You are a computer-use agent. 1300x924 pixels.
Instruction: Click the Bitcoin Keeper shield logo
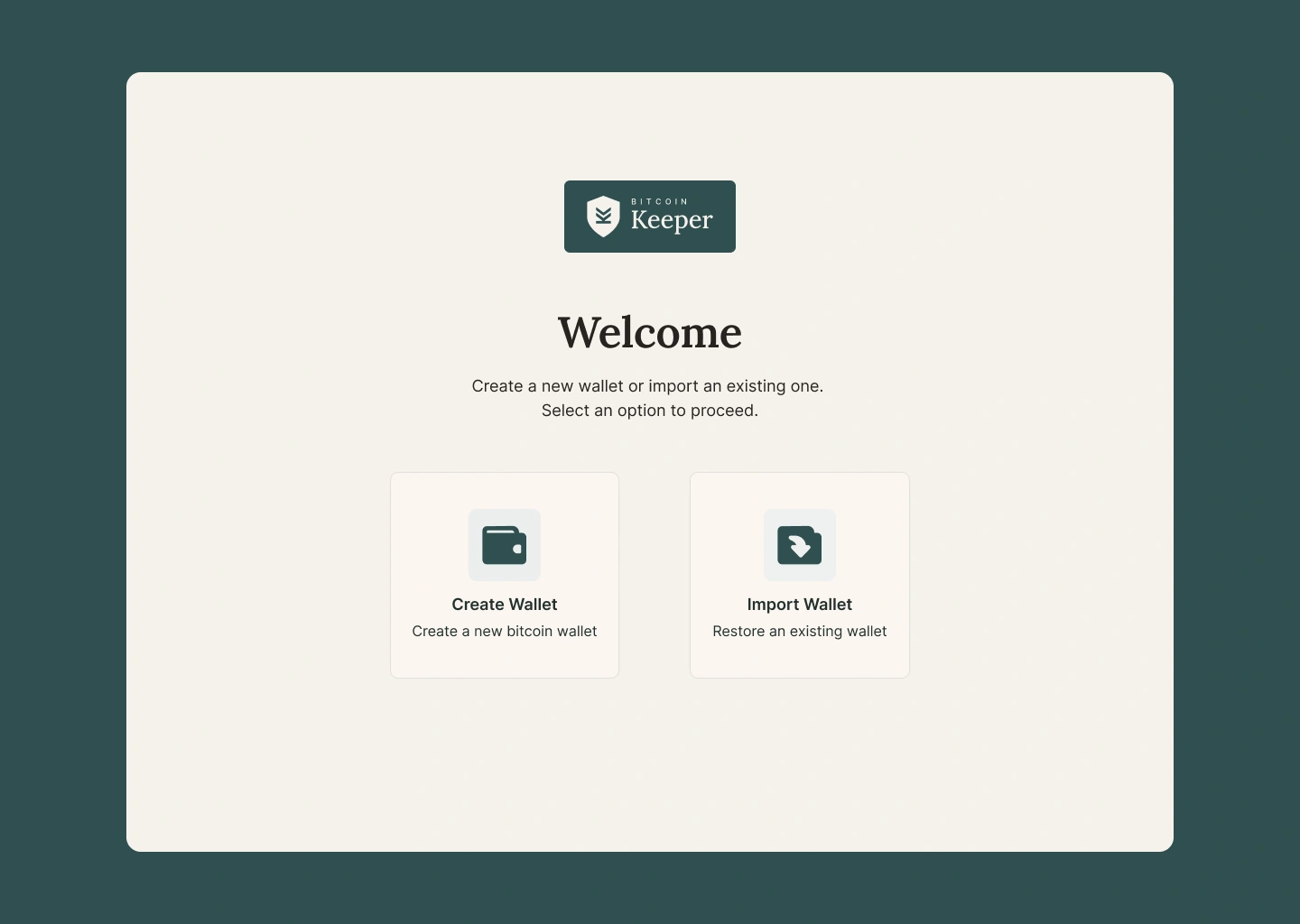tap(603, 217)
